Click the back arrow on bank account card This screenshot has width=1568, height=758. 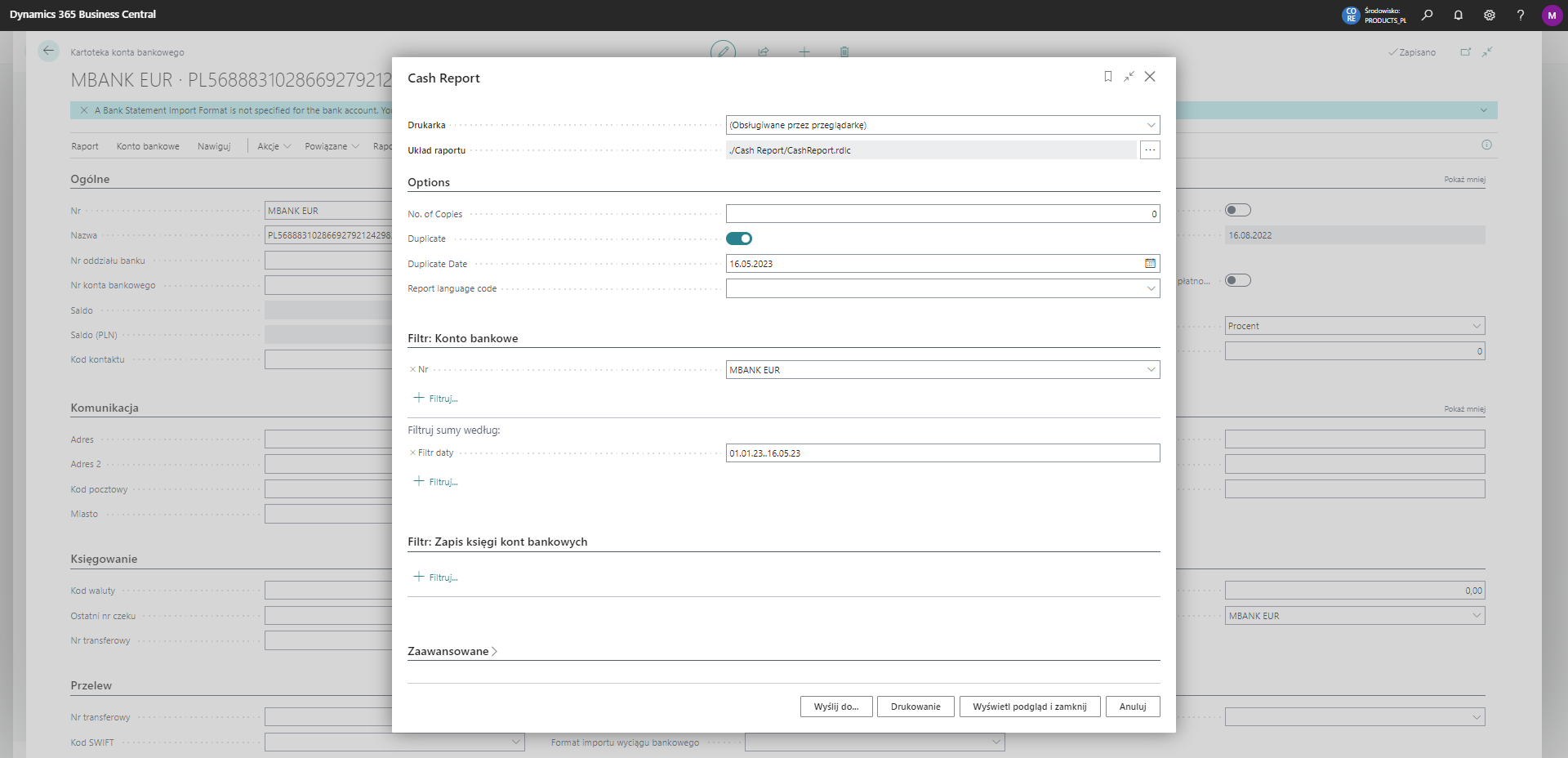(48, 51)
